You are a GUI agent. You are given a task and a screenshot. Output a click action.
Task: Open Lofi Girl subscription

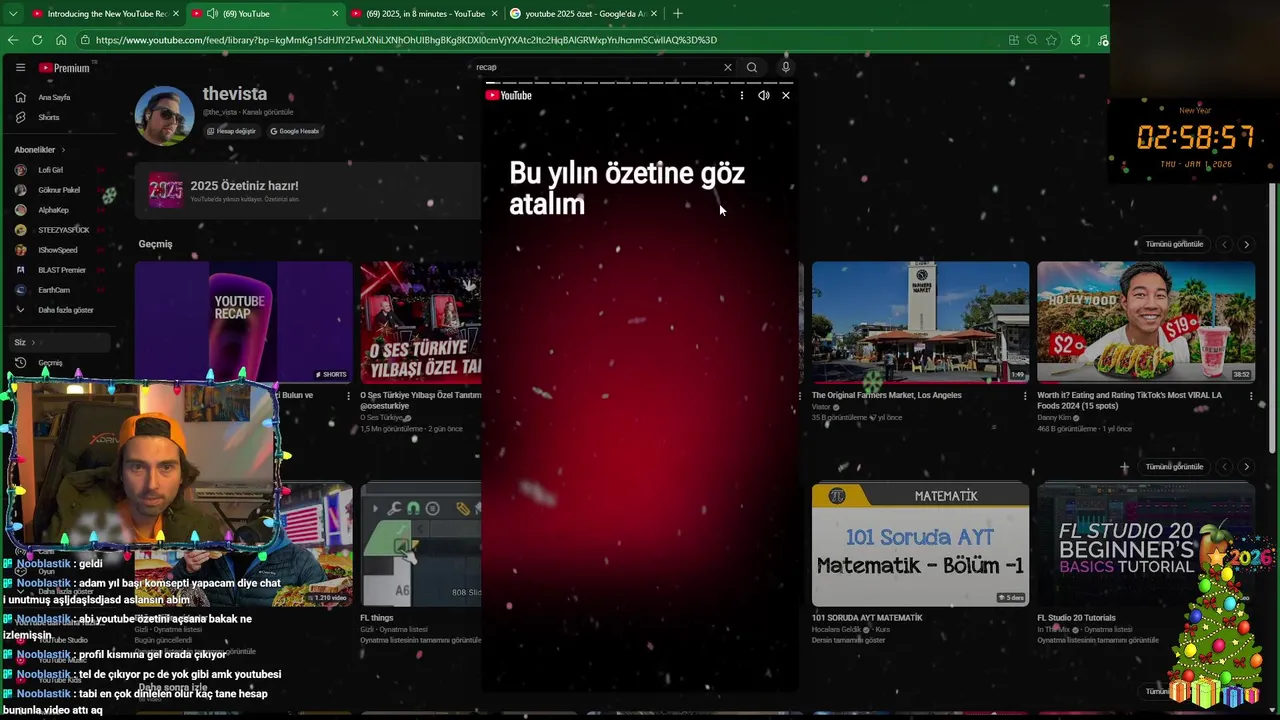point(50,170)
